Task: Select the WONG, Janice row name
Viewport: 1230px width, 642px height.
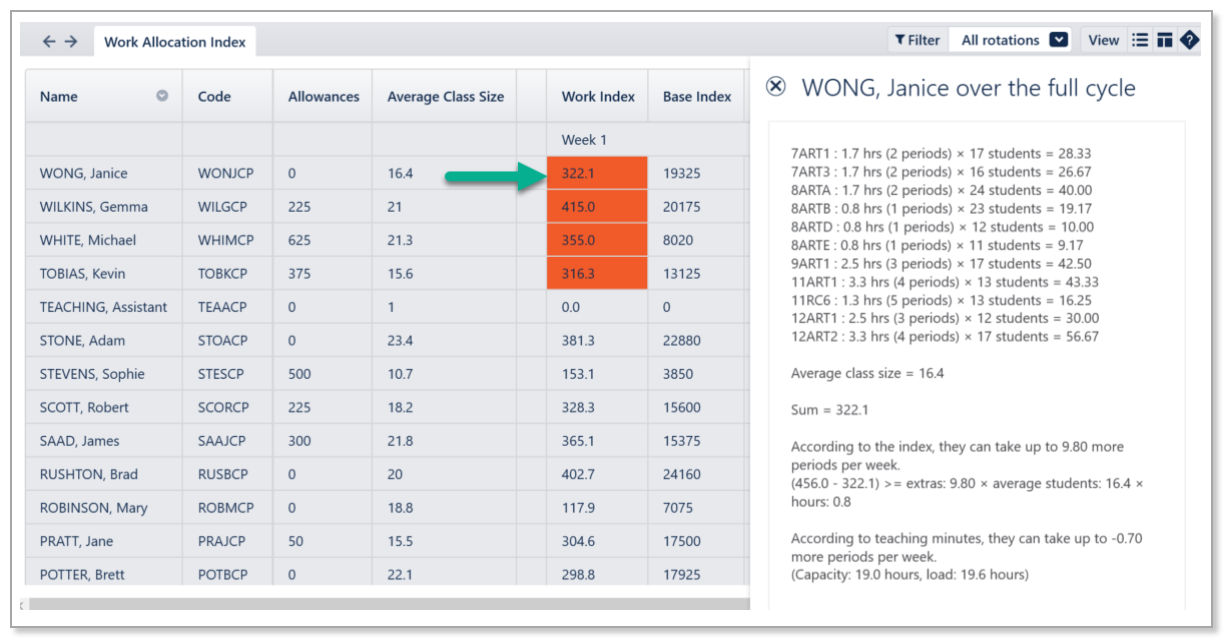Action: coord(83,173)
